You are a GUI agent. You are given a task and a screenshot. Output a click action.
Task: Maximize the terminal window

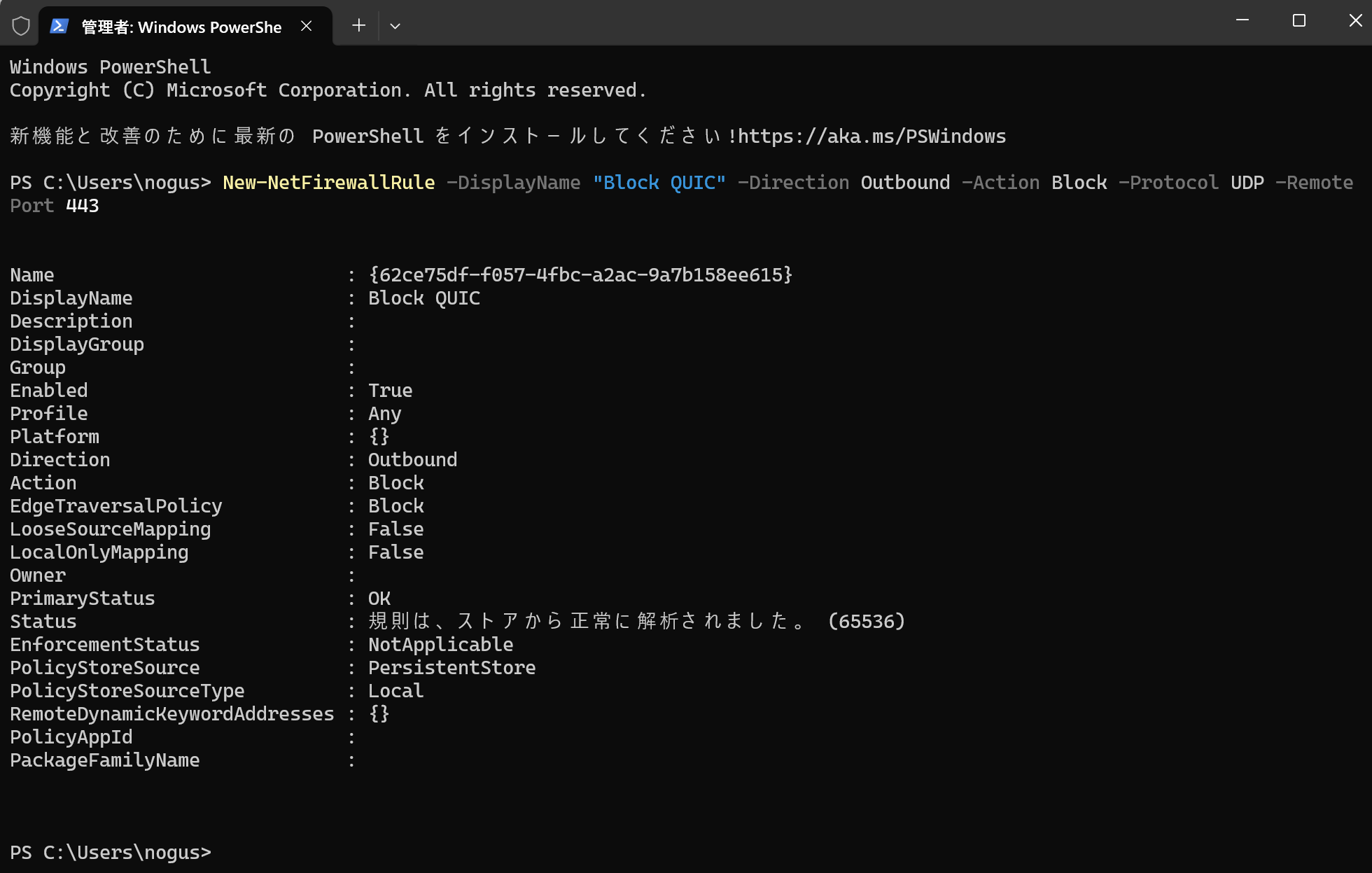pos(1299,21)
